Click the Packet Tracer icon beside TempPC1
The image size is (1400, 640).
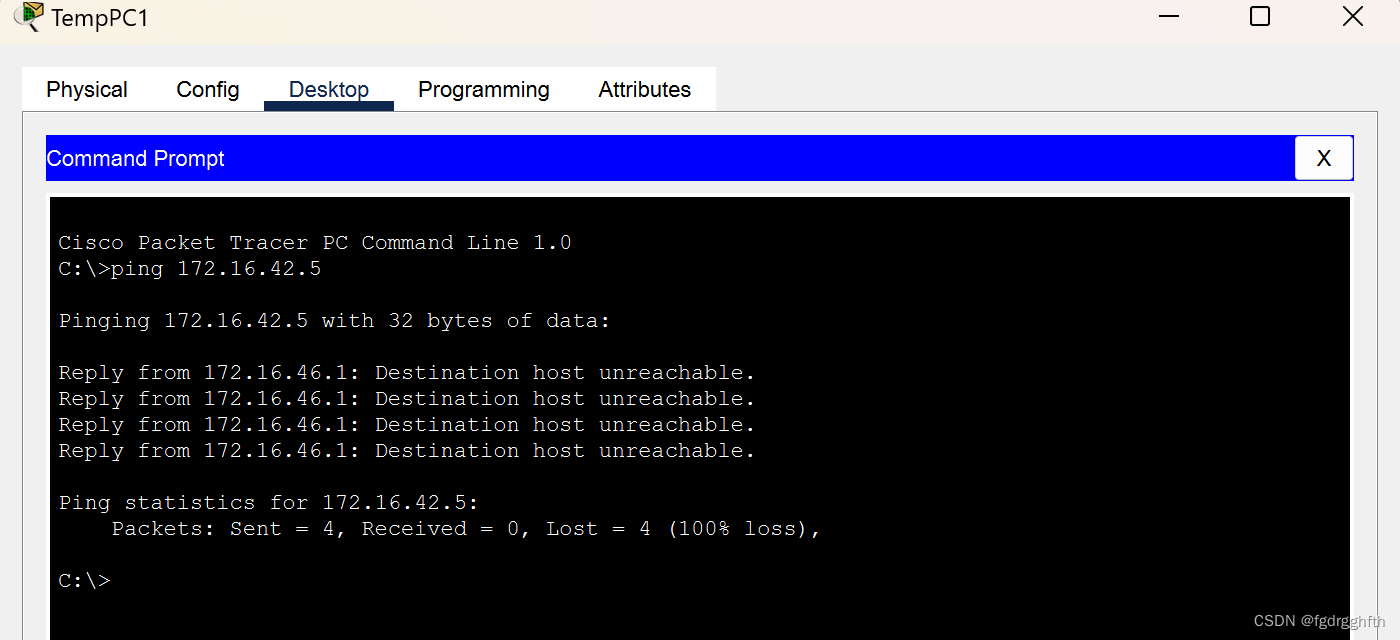click(29, 16)
